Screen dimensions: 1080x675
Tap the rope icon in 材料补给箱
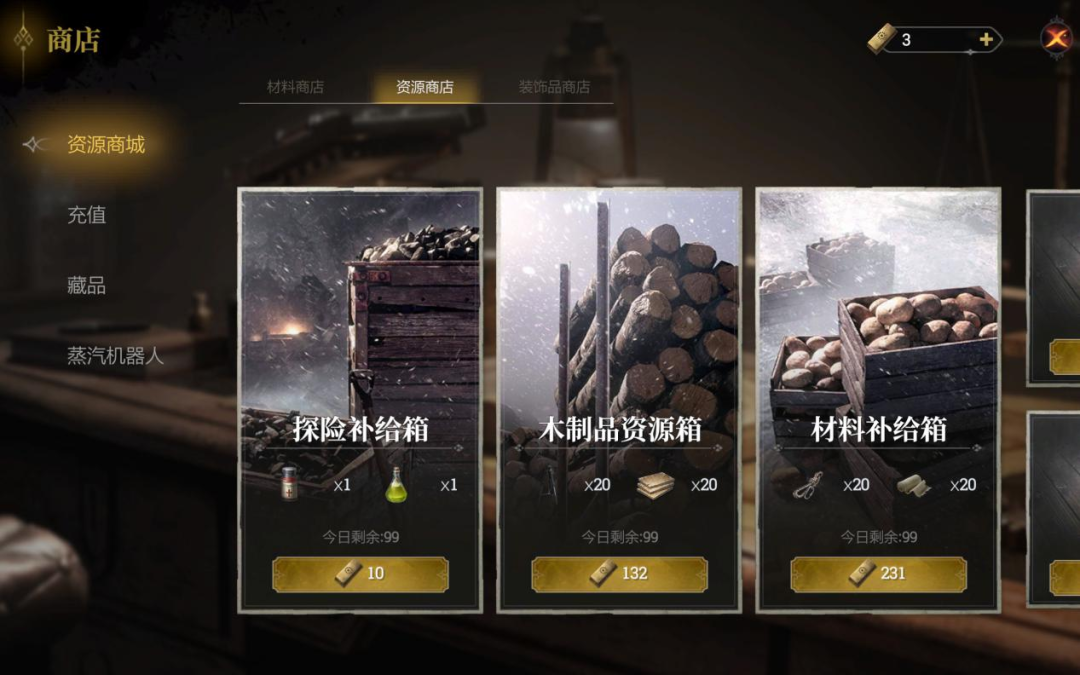tap(807, 486)
